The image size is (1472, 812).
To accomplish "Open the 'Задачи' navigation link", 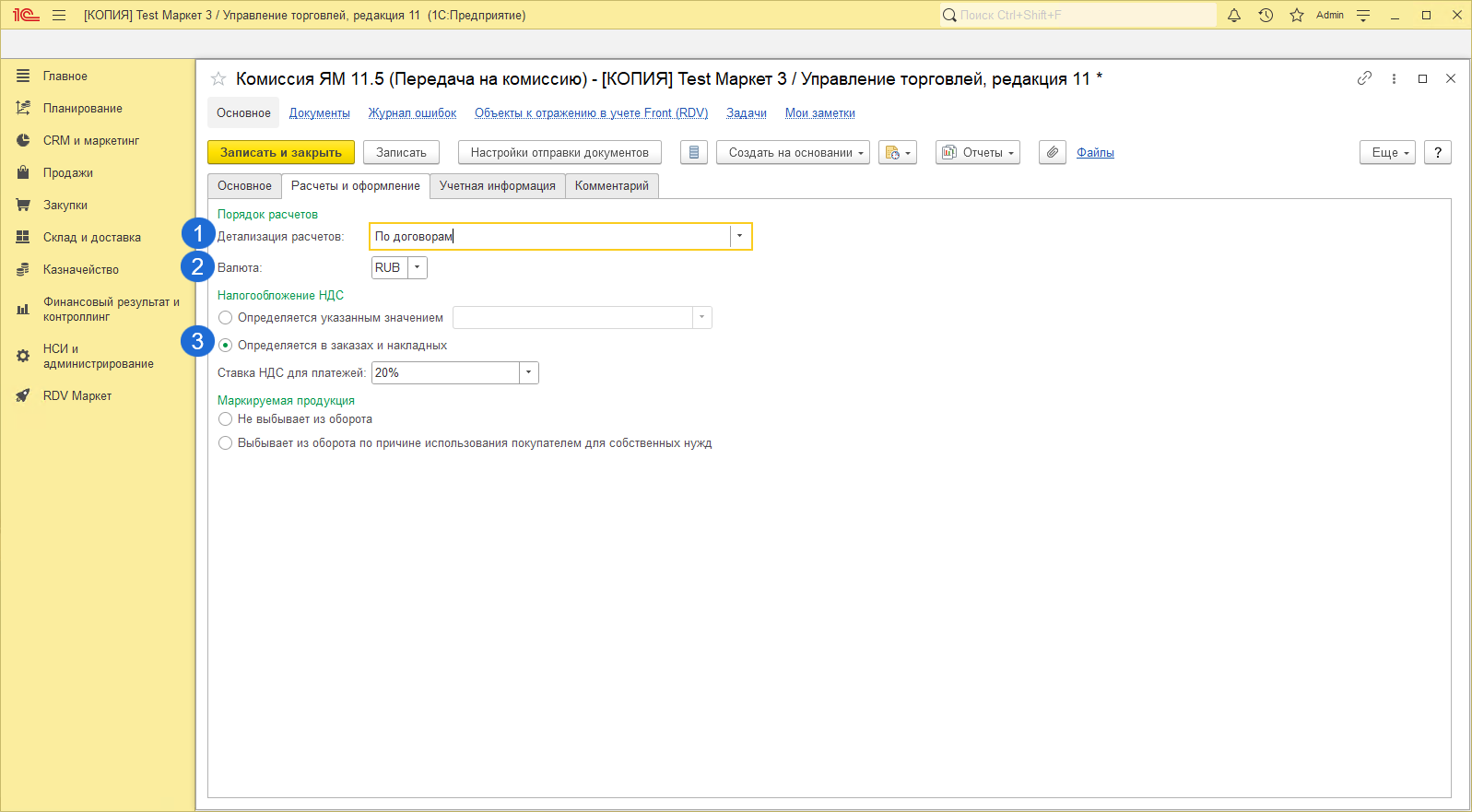I will [747, 113].
